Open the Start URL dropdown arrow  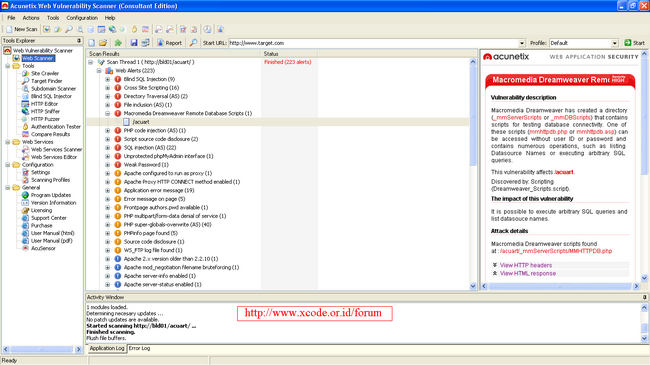[521, 43]
